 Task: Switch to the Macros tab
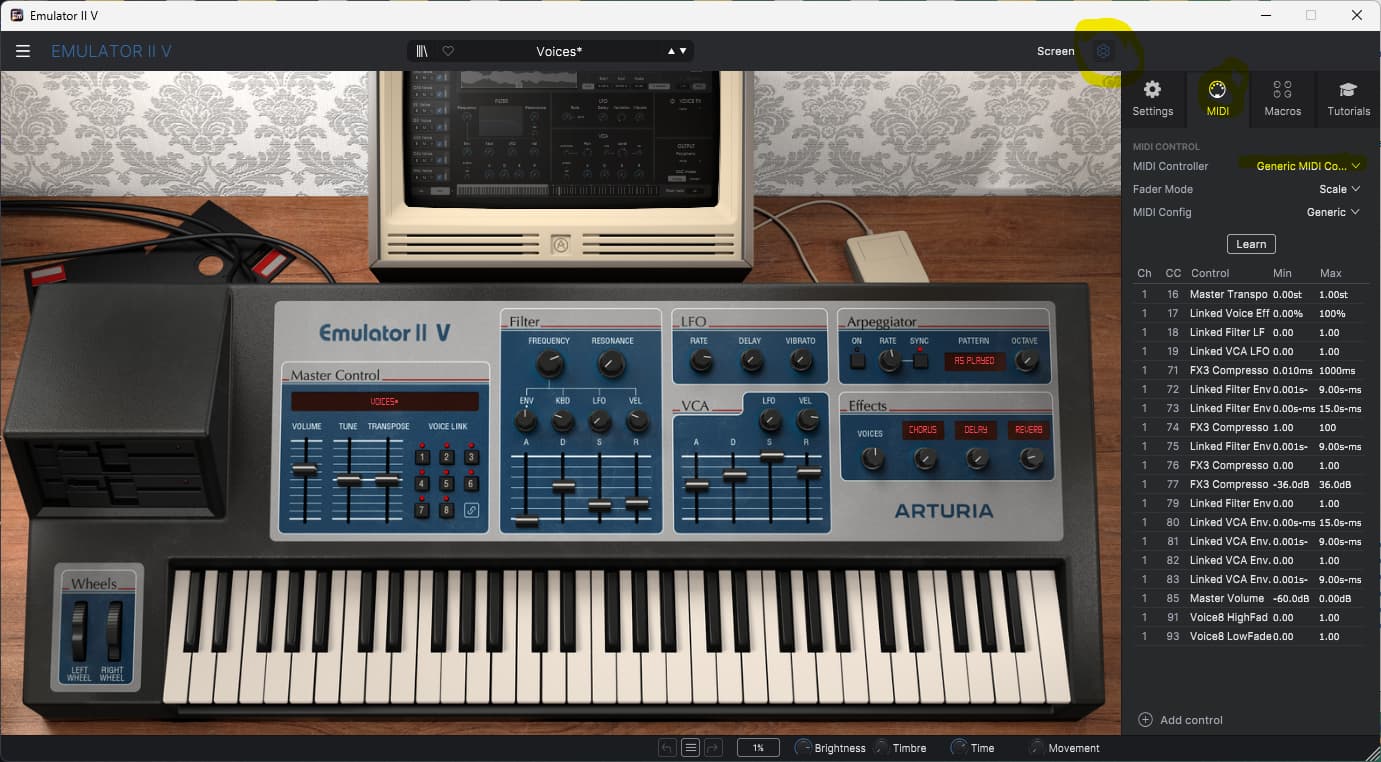point(1282,98)
